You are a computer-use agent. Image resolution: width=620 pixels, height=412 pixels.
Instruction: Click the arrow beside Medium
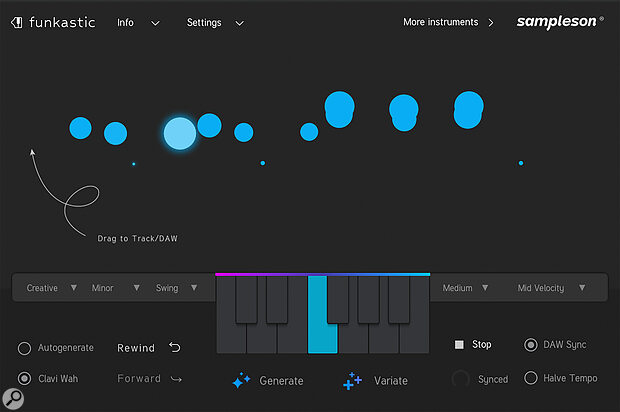pos(485,287)
